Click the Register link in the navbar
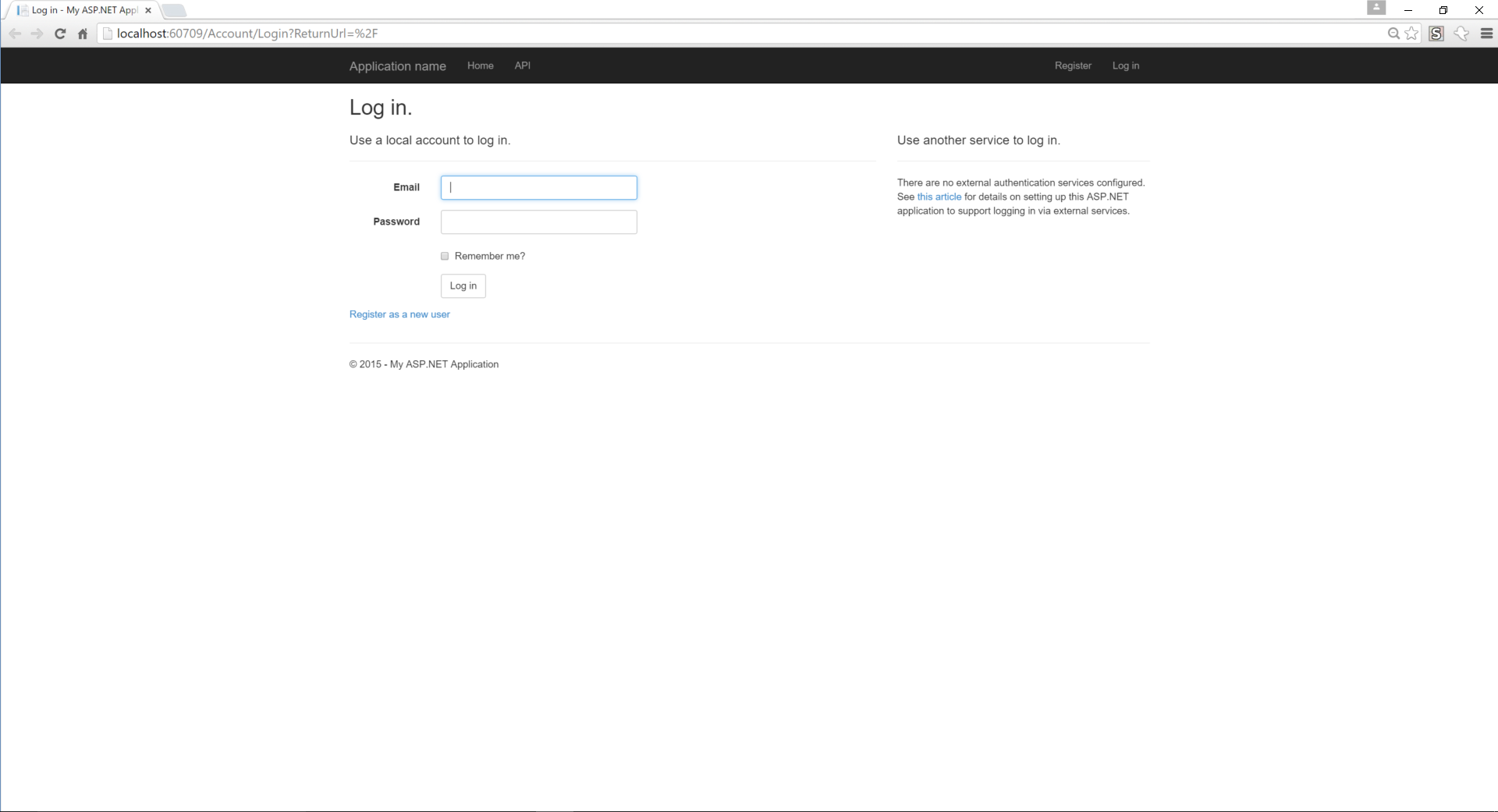Viewport: 1498px width, 812px height. [x=1073, y=66]
